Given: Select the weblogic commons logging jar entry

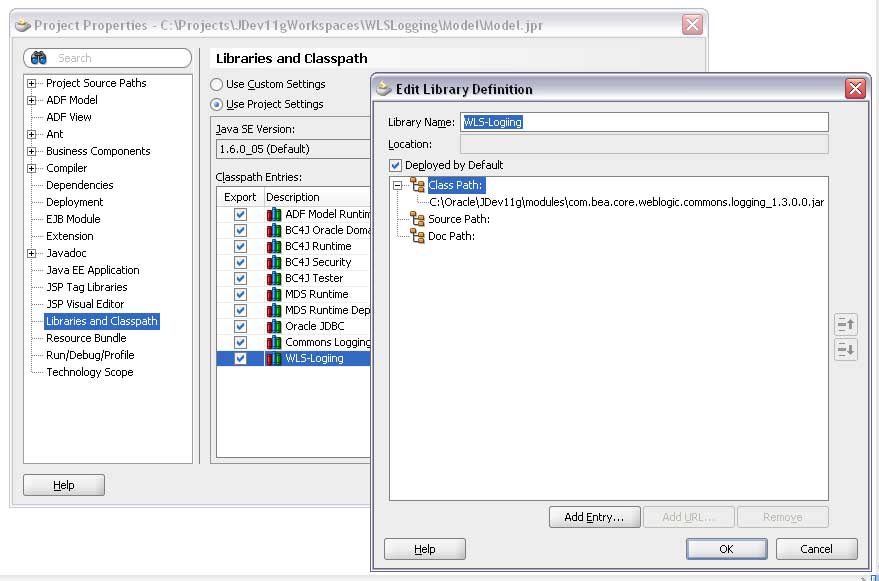Looking at the screenshot, I should coord(626,202).
